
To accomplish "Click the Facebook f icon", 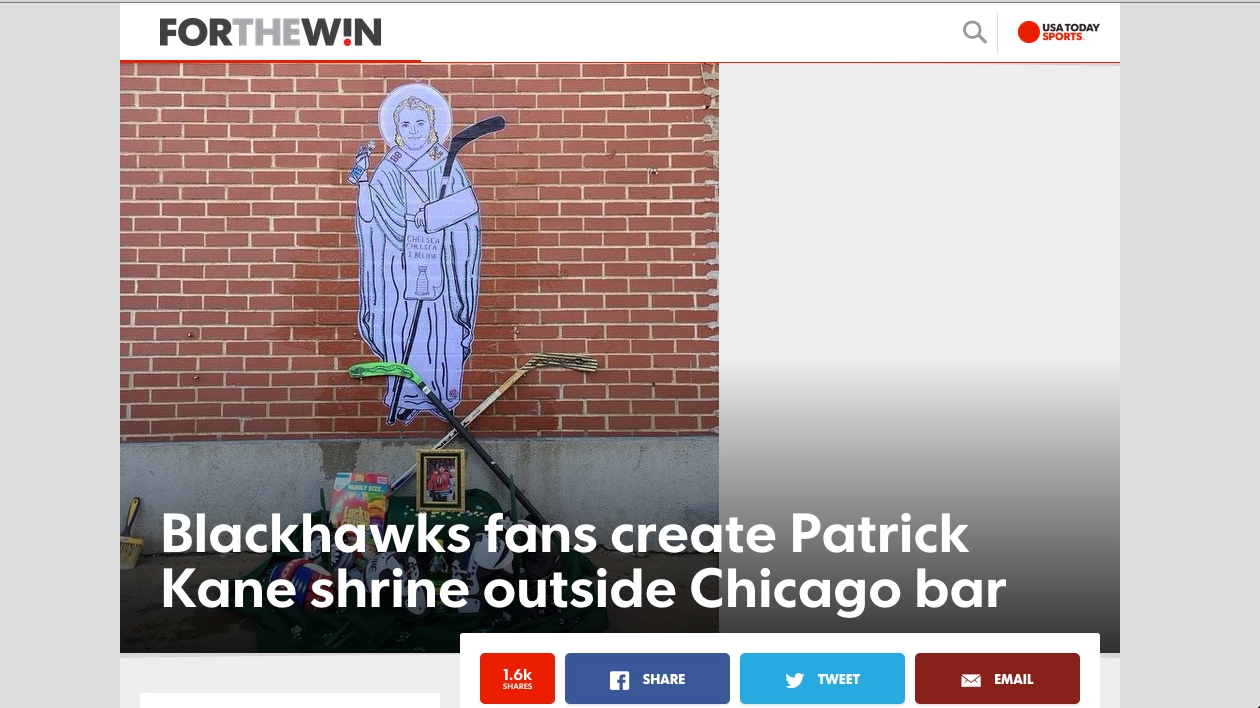I will [x=620, y=680].
